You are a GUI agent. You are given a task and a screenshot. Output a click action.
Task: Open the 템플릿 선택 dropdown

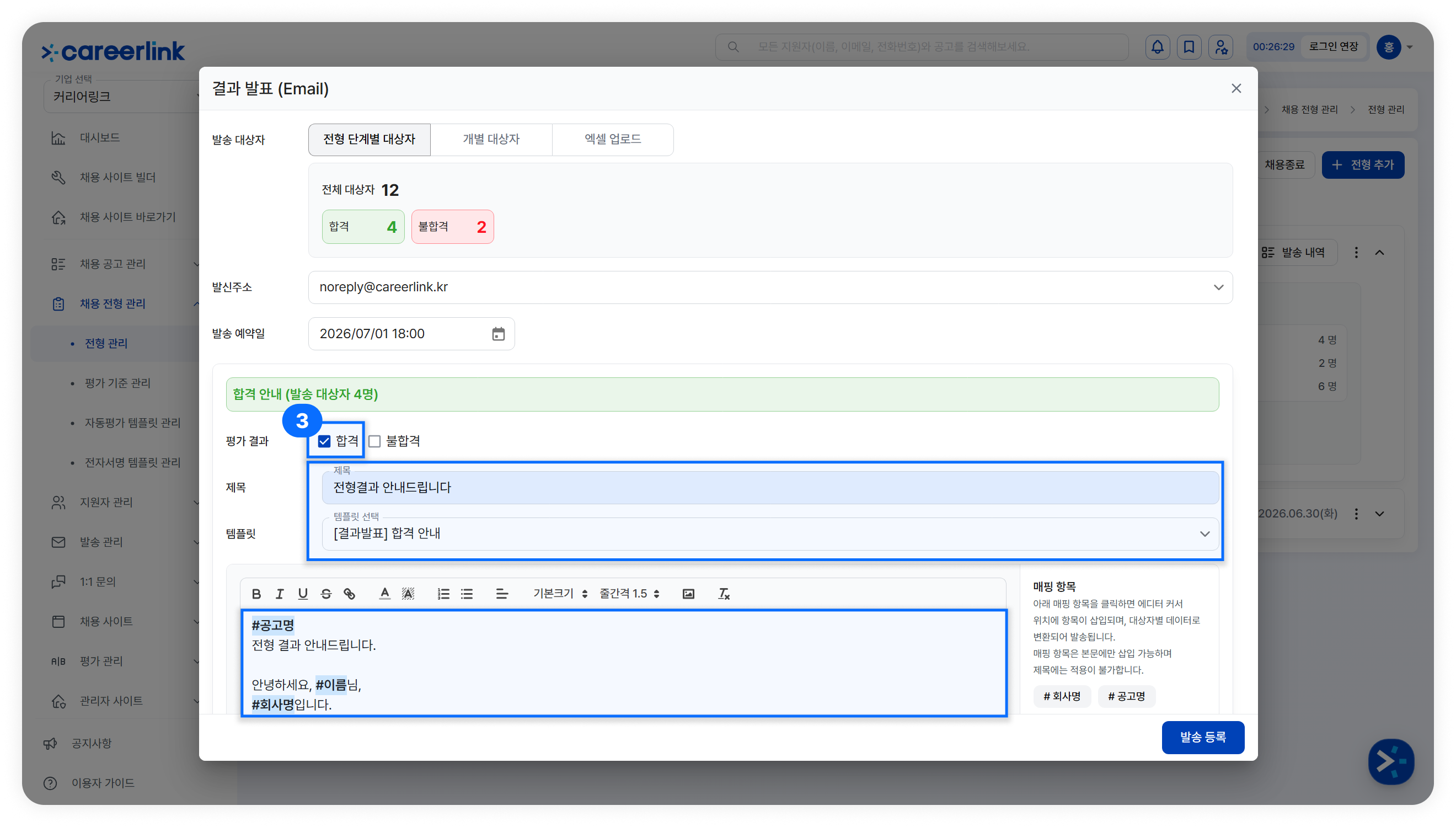tap(770, 534)
